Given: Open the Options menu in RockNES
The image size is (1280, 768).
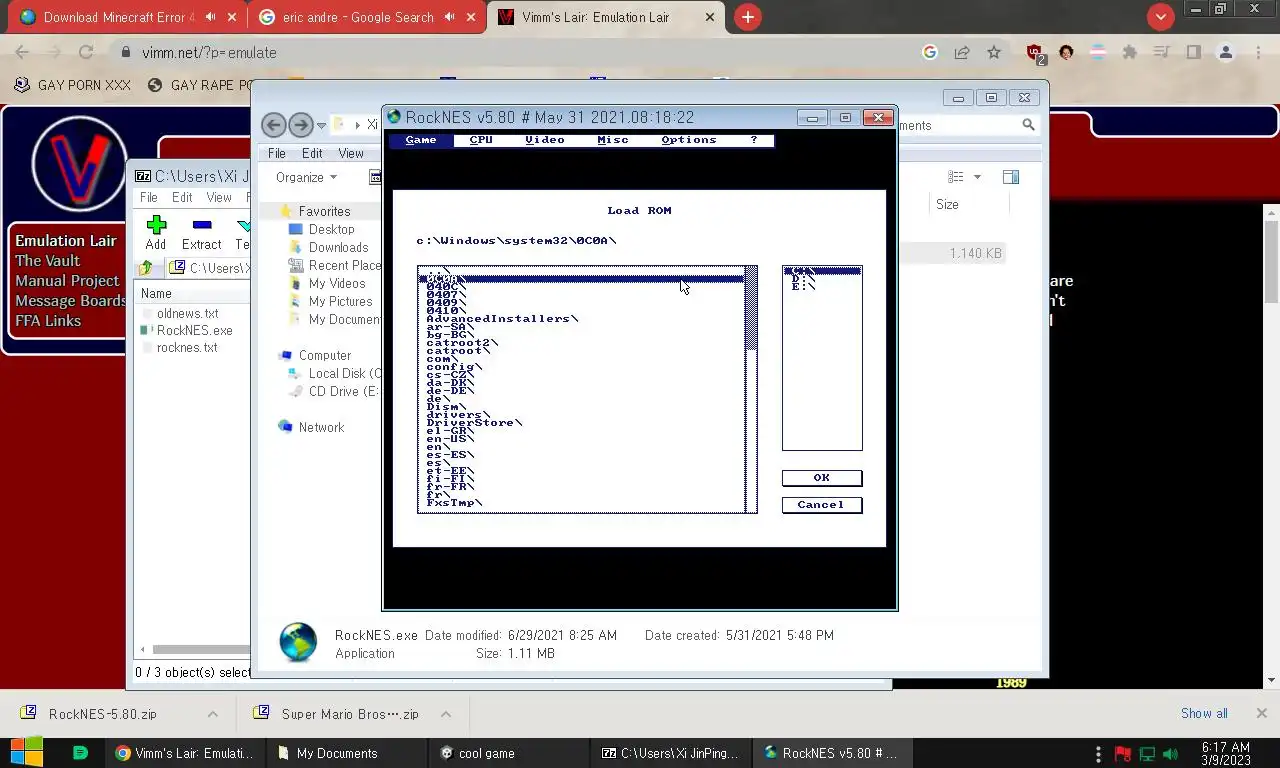Looking at the screenshot, I should click(x=689, y=140).
